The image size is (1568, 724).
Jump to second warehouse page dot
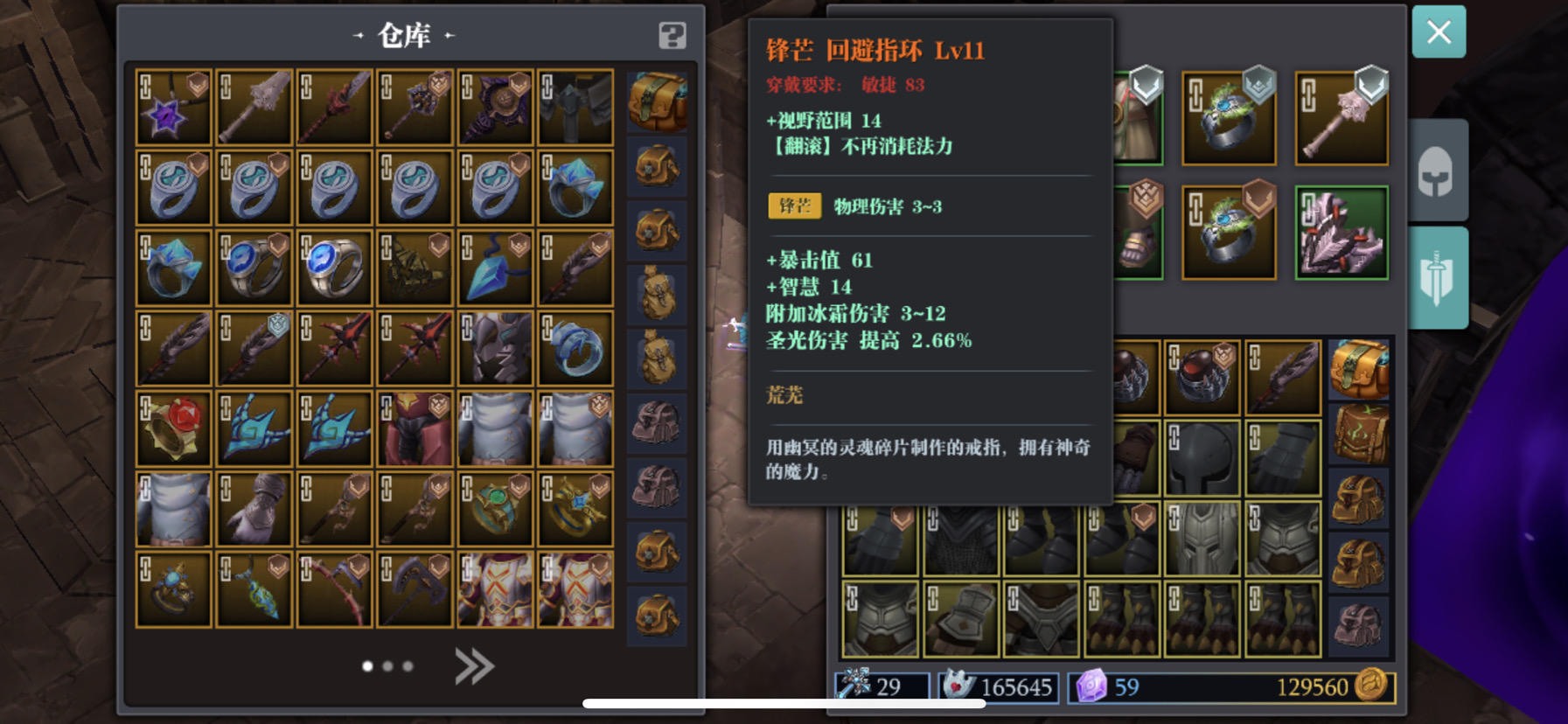[x=387, y=666]
